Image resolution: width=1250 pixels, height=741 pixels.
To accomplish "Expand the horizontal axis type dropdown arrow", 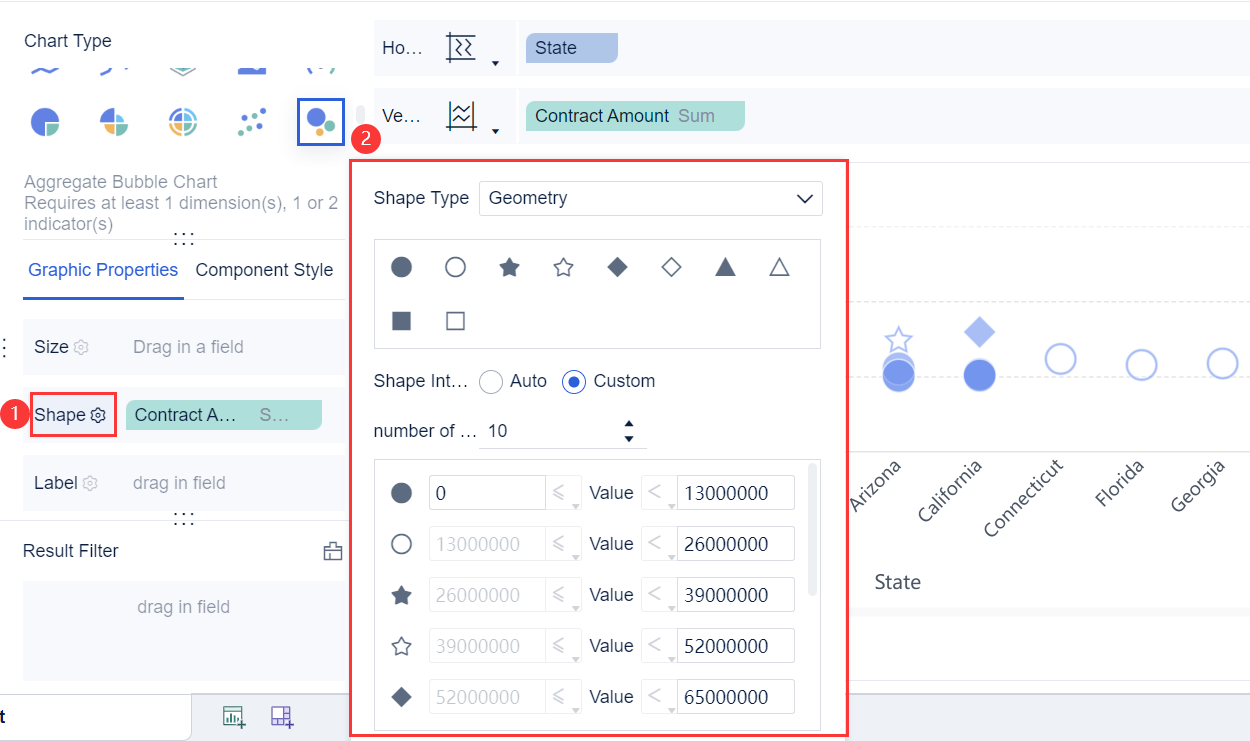I will 495,65.
